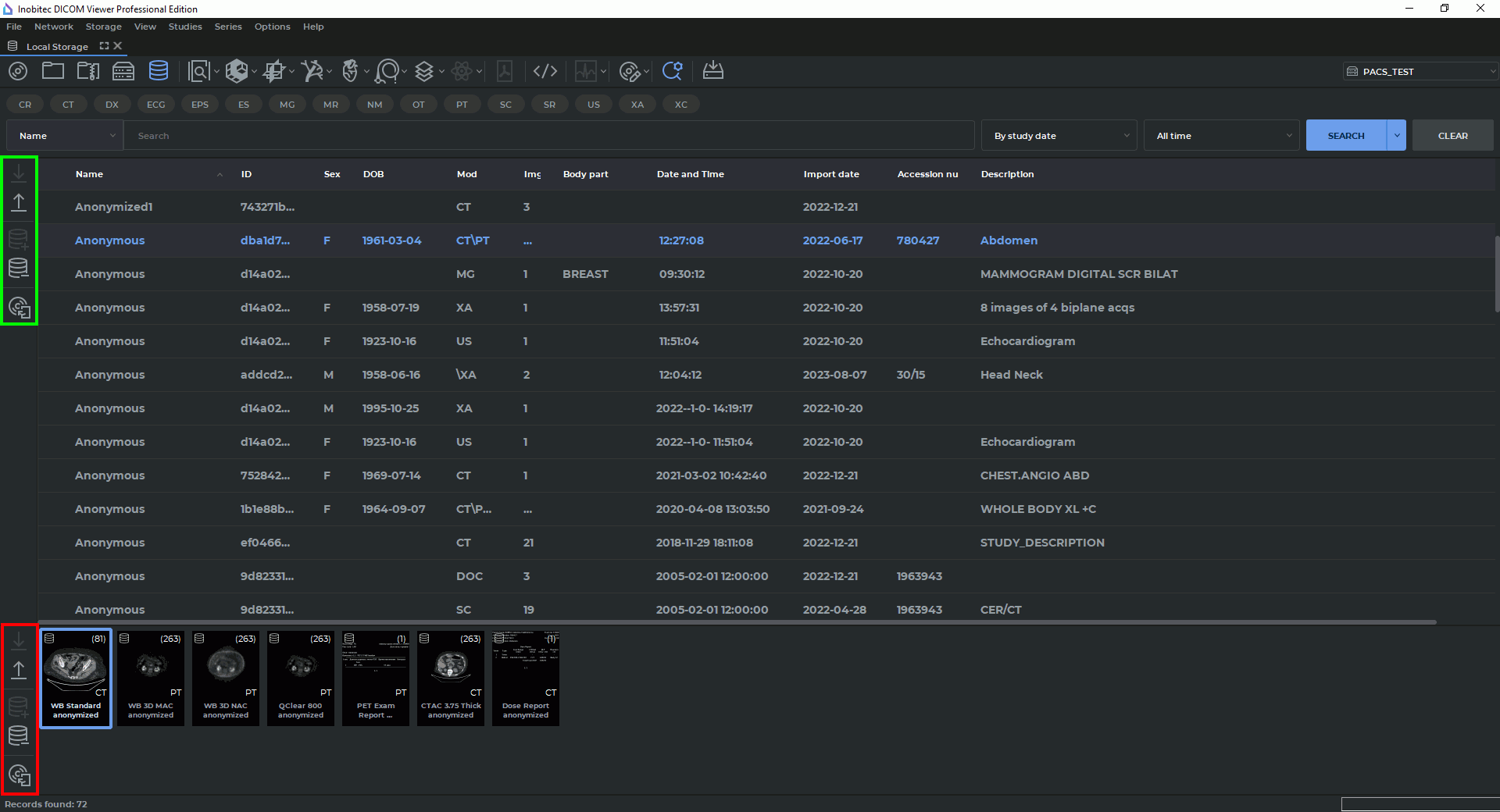The image size is (1500, 812).
Task: Open DICOM disc icon in toolbar
Action: 18,72
